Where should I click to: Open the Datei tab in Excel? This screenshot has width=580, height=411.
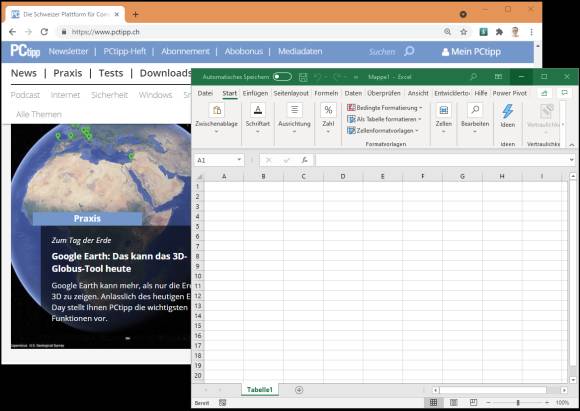(205, 93)
